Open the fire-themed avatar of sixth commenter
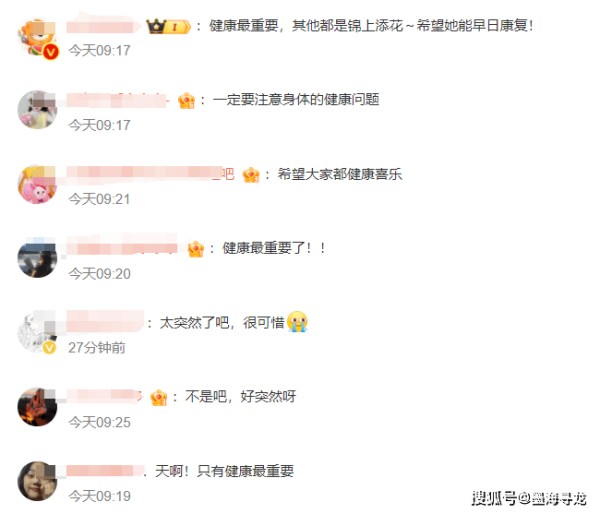The height and width of the screenshot is (514, 600). [x=38, y=407]
